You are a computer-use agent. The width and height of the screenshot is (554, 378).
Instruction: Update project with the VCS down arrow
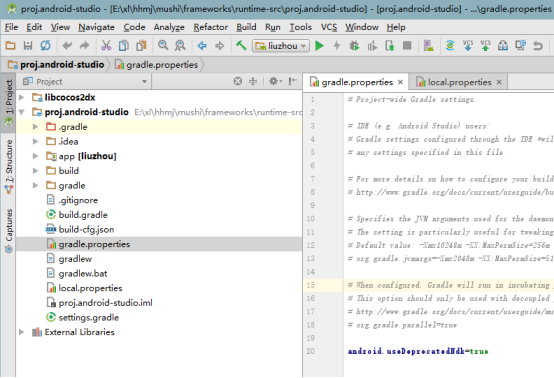[468, 45]
